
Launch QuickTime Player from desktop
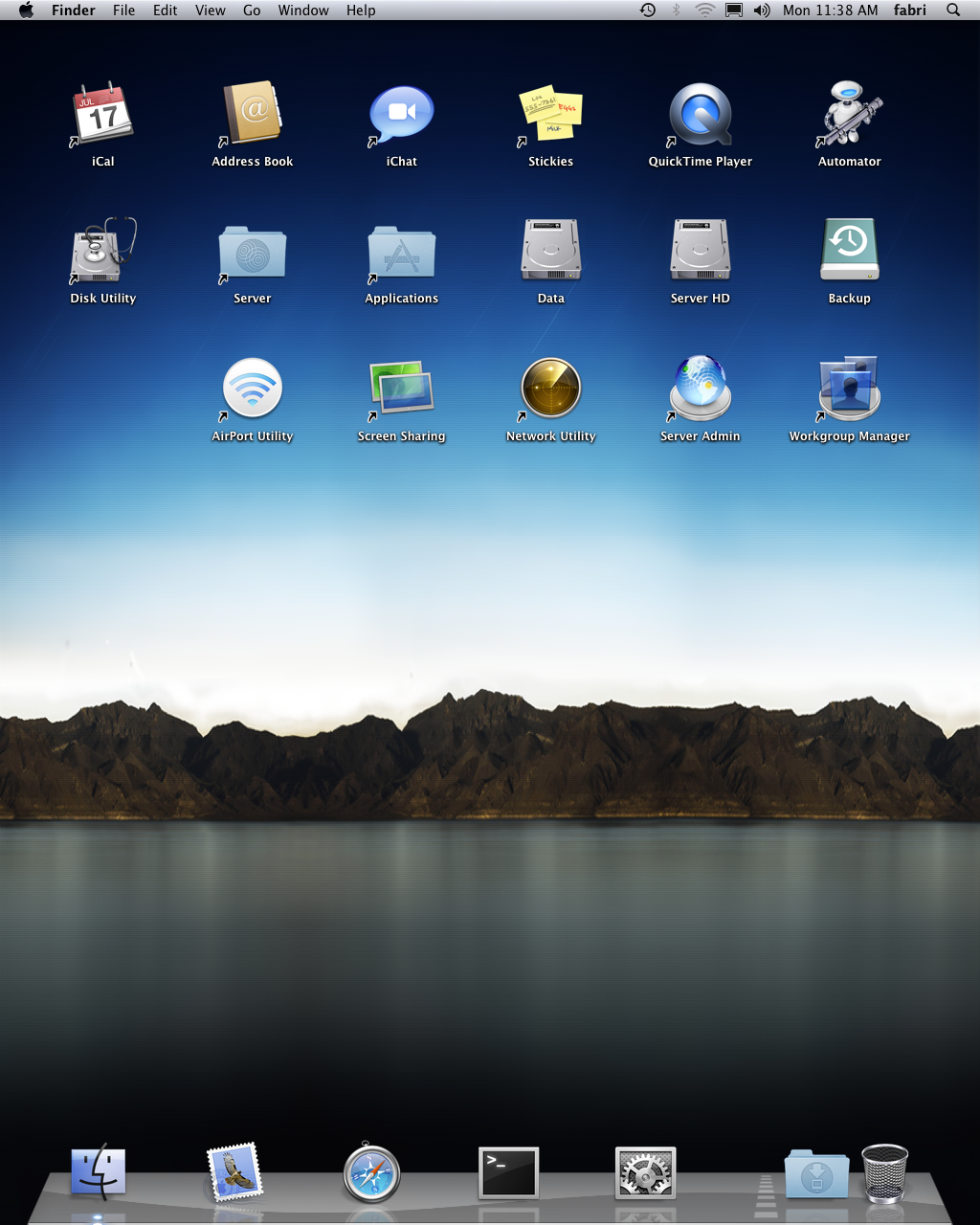tap(701, 114)
